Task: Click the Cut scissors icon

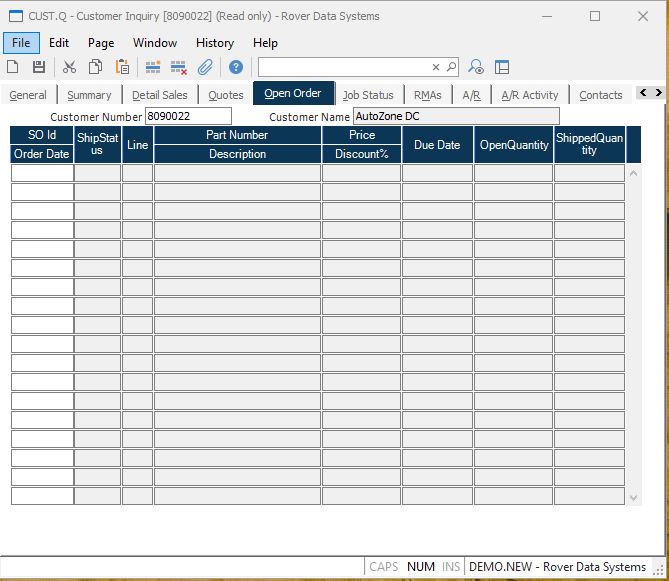Action: point(69,67)
